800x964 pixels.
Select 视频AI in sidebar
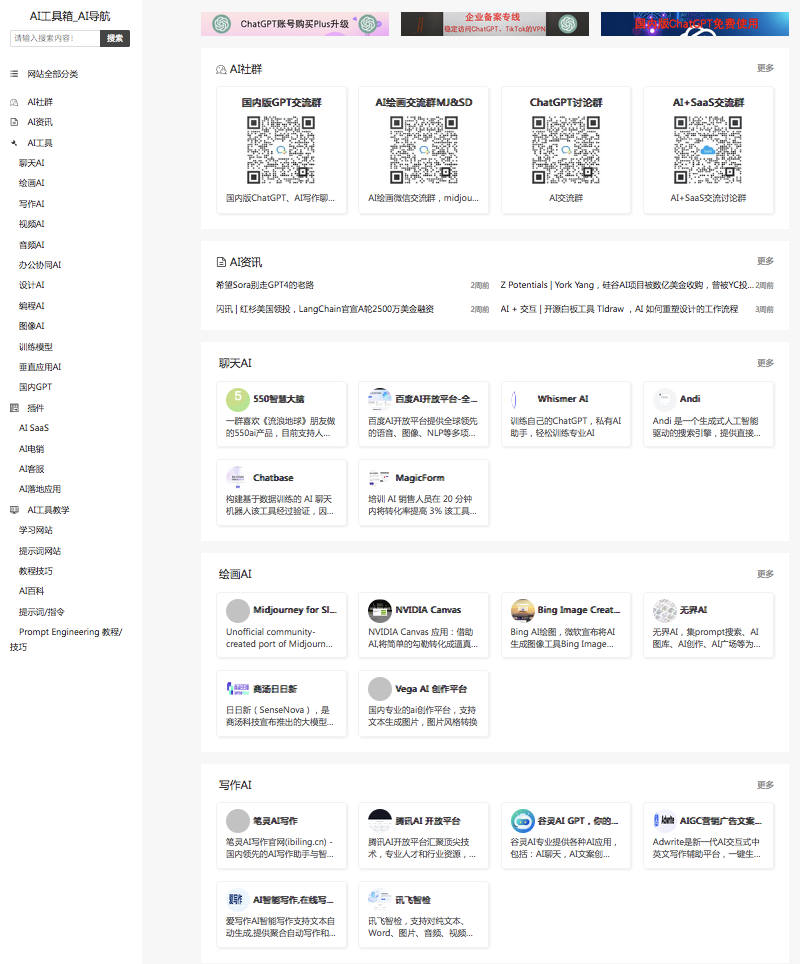point(31,224)
